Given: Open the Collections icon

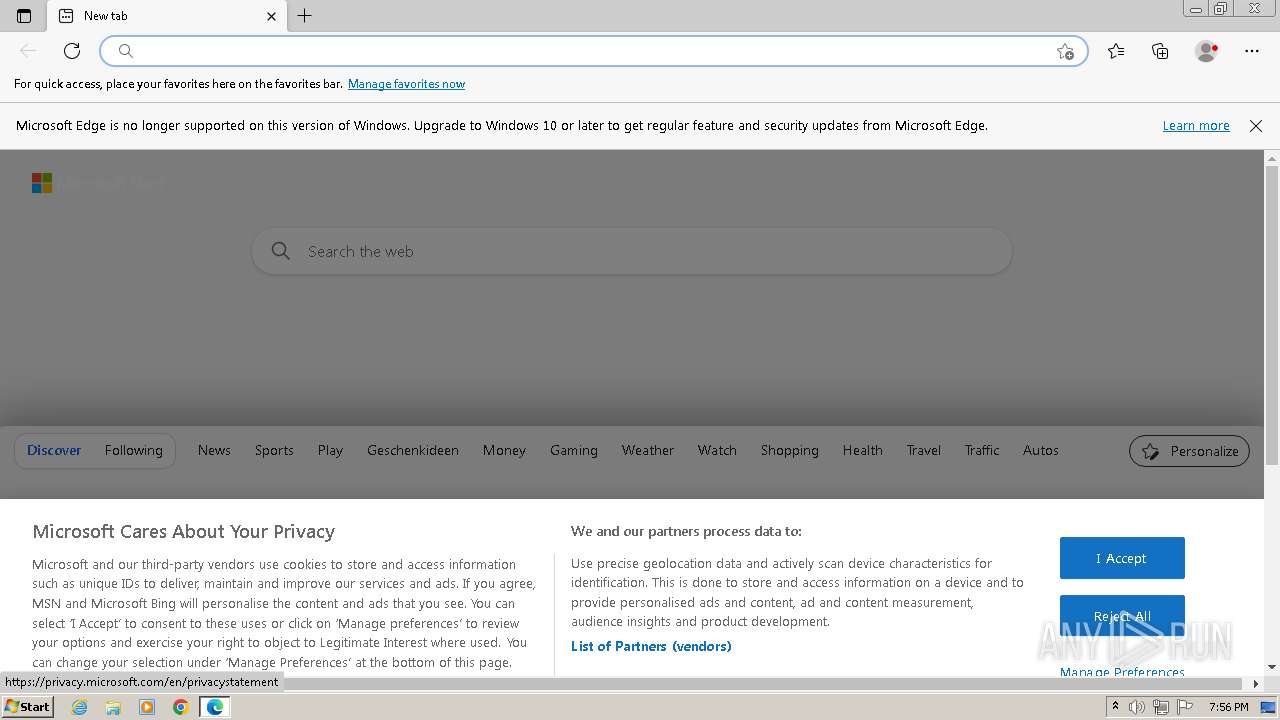Looking at the screenshot, I should click(x=1160, y=51).
